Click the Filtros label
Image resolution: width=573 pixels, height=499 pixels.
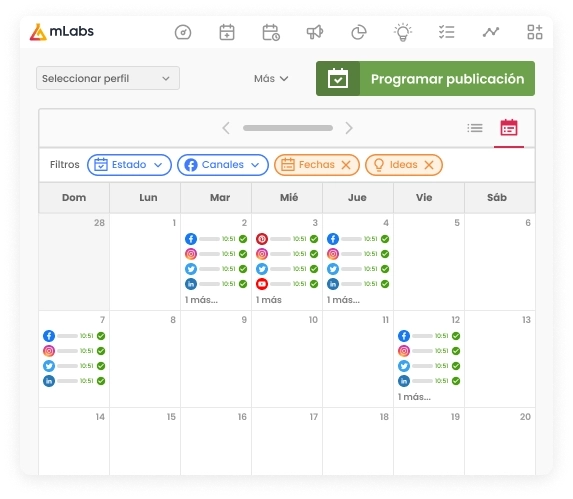65,165
